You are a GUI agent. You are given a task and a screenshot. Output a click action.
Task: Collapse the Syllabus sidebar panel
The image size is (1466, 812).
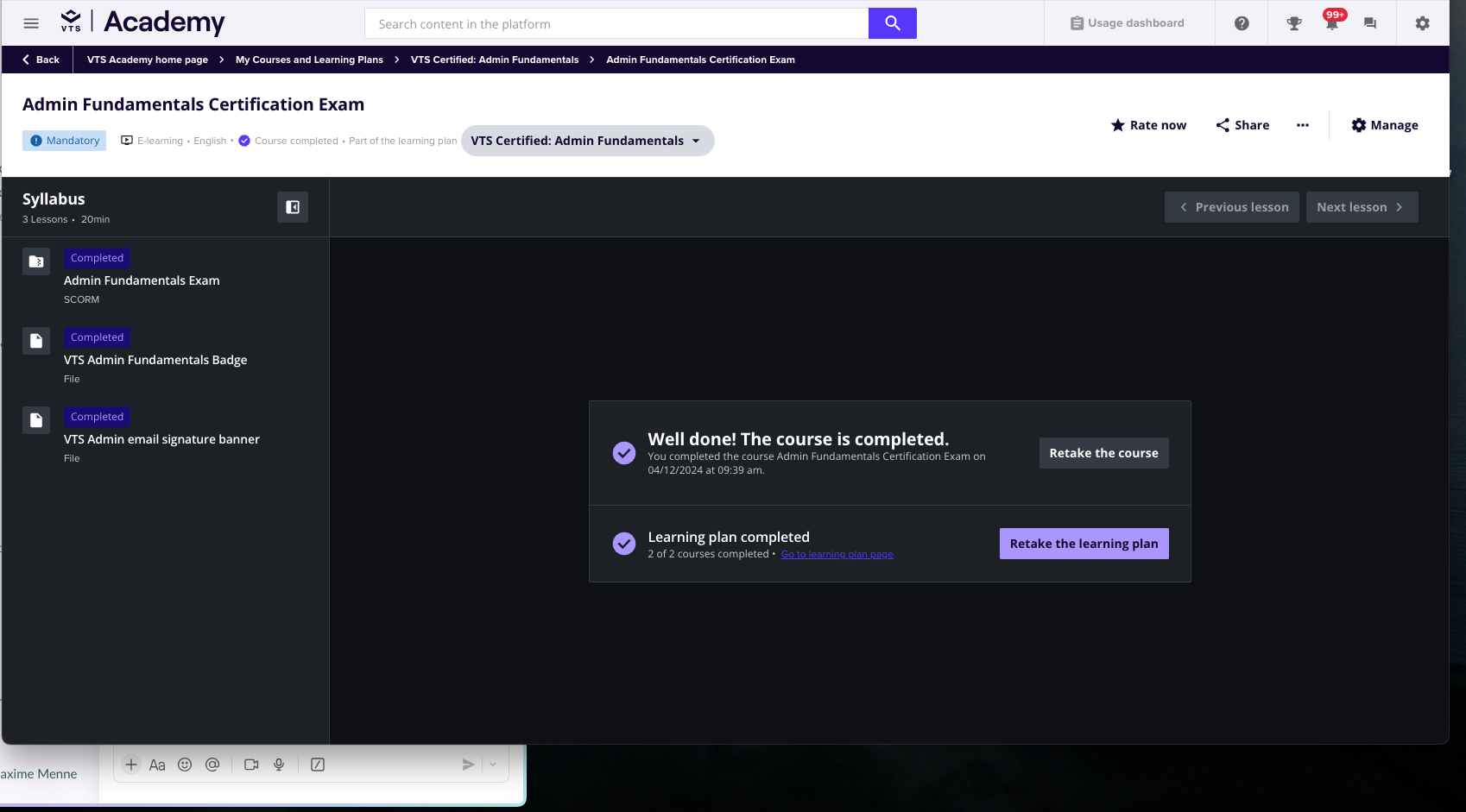pyautogui.click(x=293, y=207)
